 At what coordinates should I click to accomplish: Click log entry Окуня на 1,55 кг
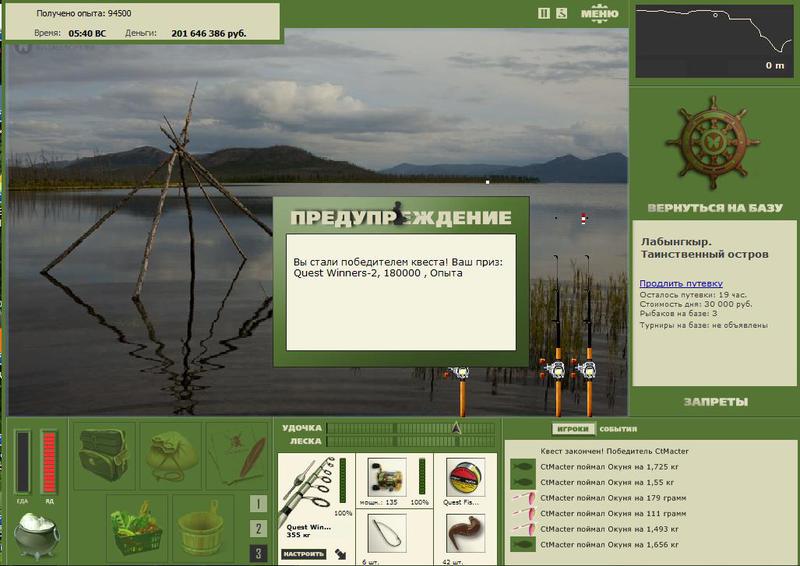(x=607, y=482)
